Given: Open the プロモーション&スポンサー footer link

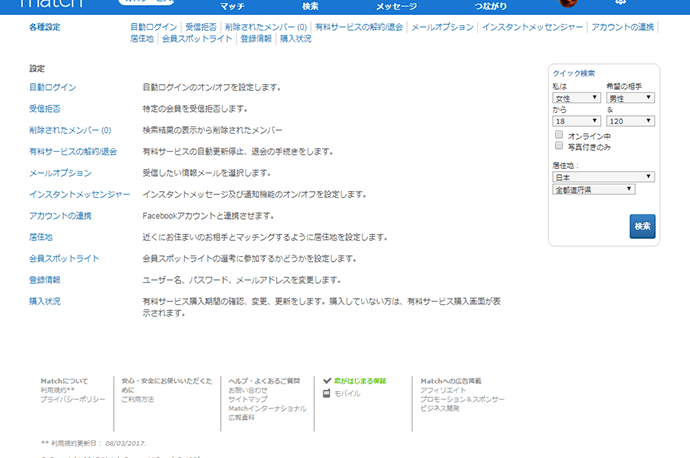Looking at the screenshot, I should [x=462, y=399].
